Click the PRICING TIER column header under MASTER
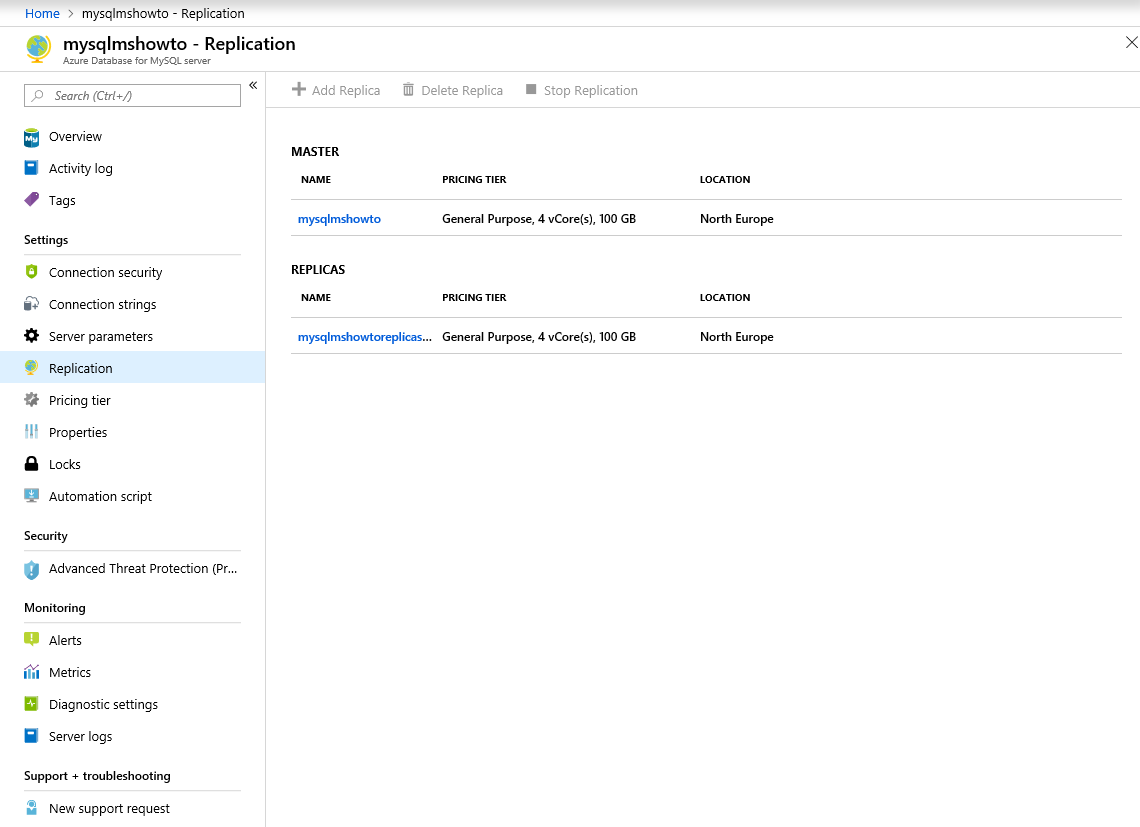The image size is (1140, 827). pos(474,180)
